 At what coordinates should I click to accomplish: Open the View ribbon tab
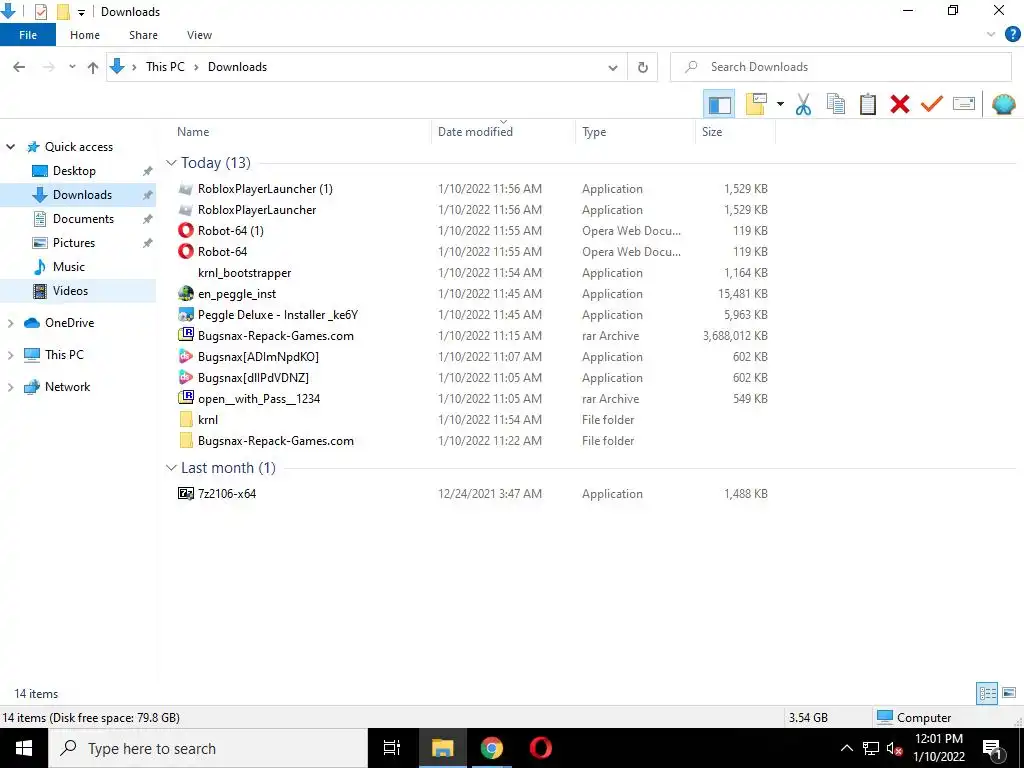[x=199, y=35]
